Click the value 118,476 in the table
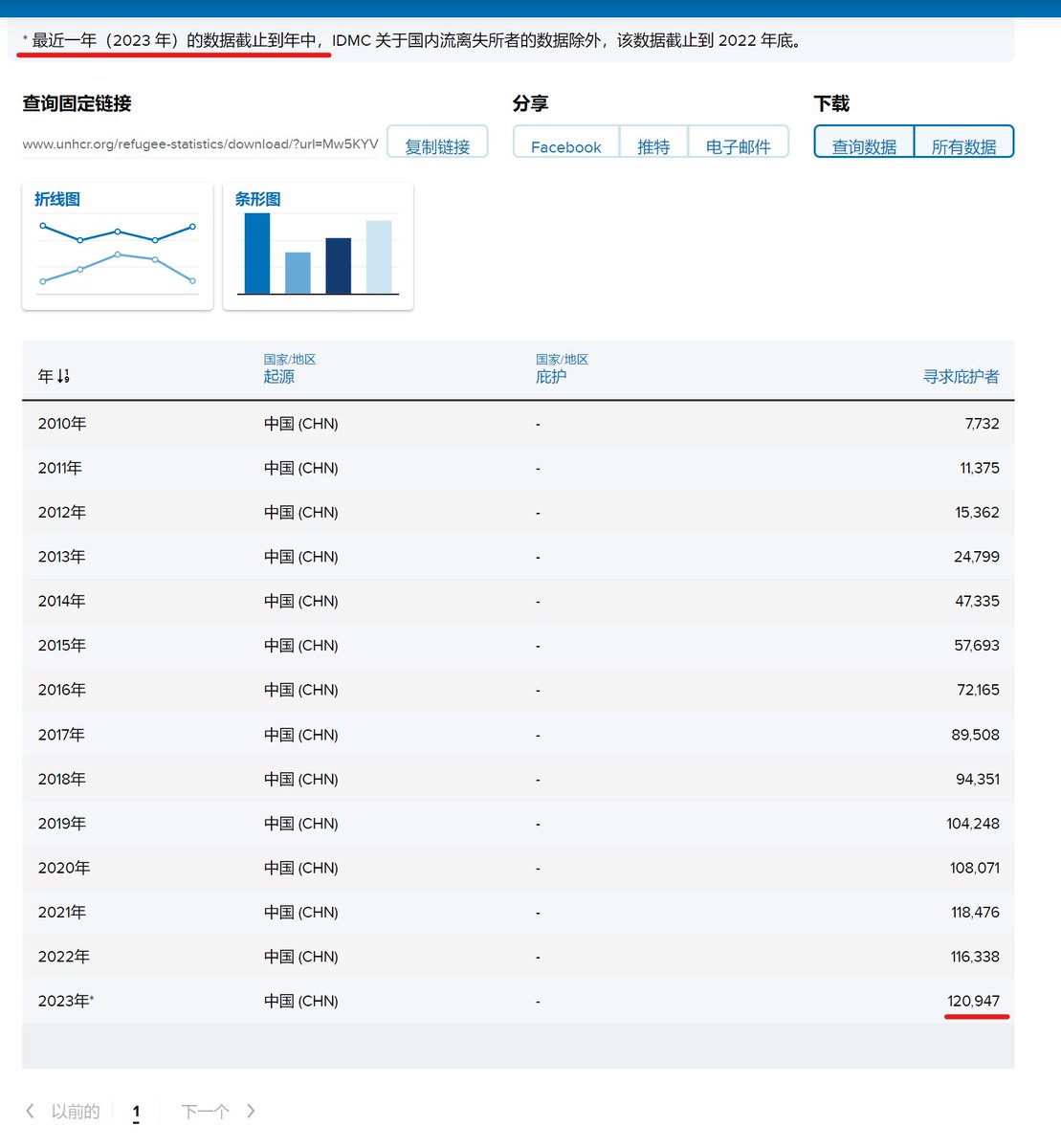 [x=975, y=912]
